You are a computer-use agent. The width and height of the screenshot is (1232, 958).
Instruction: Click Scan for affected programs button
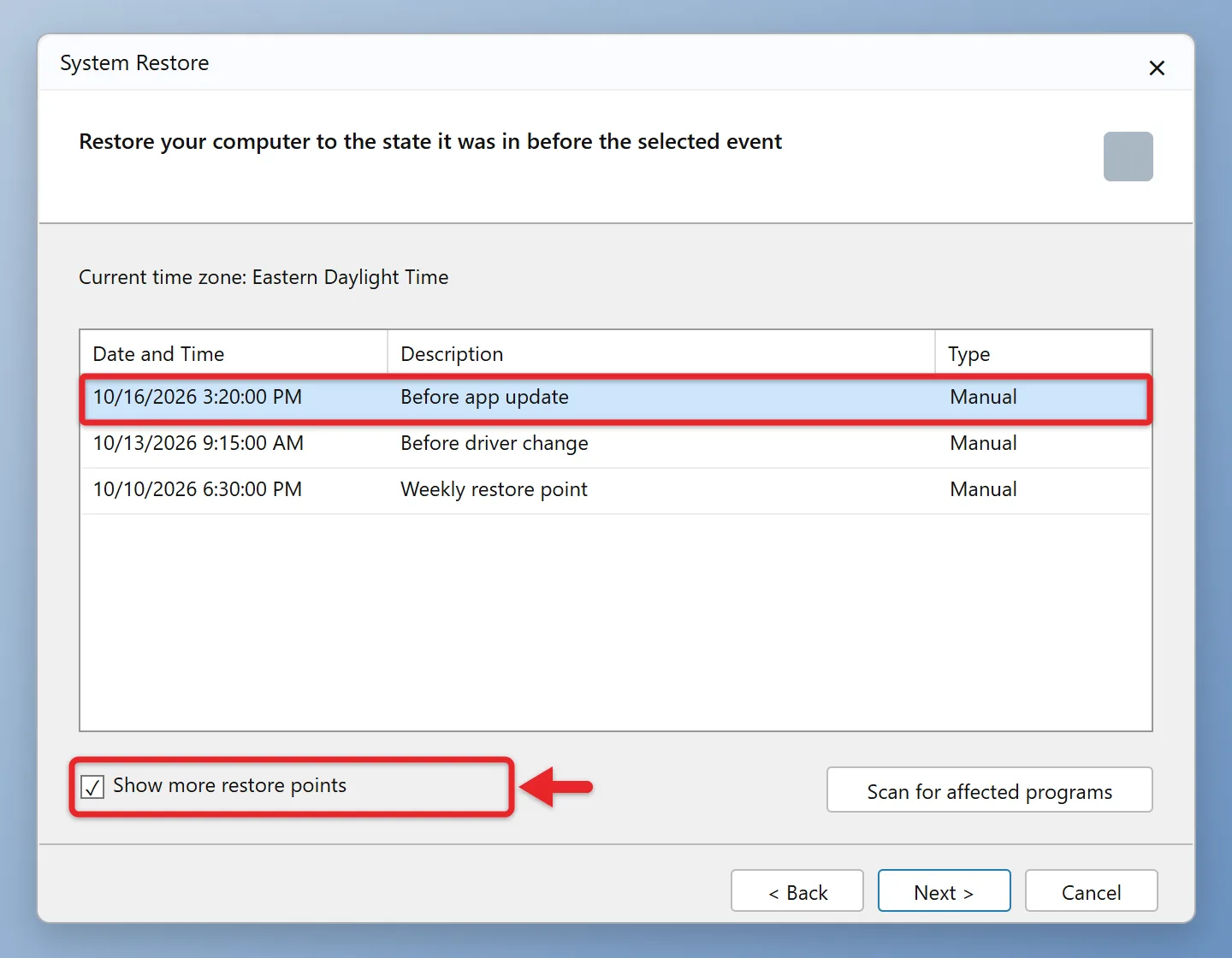(989, 790)
